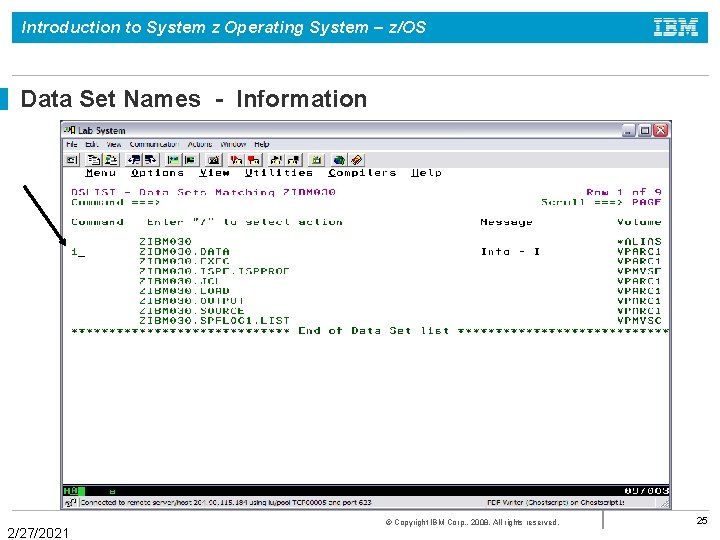Open the Display setup toolbar icon

point(173,160)
